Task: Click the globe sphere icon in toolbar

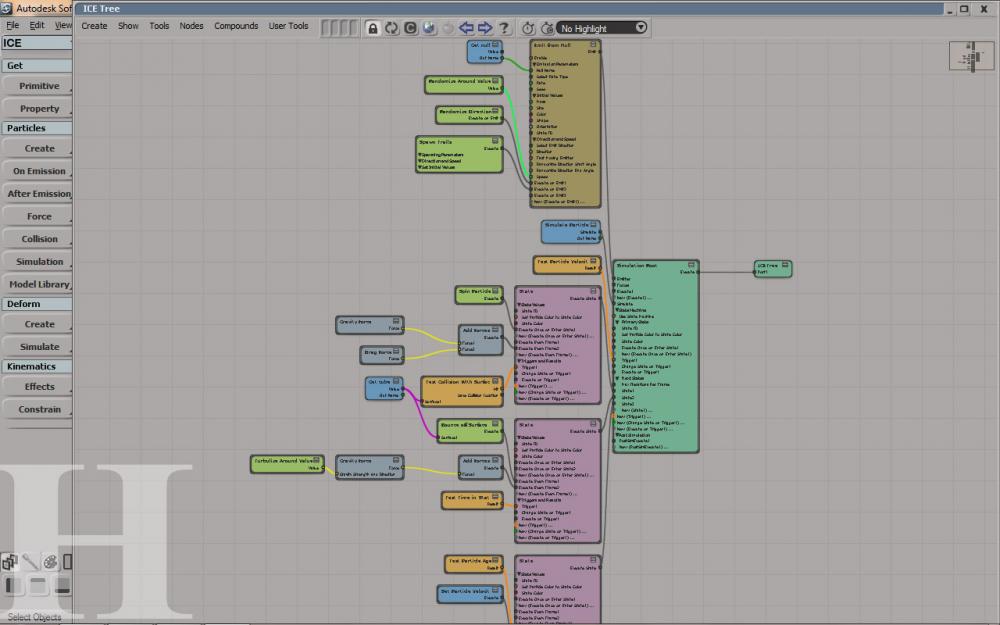Action: coord(429,28)
